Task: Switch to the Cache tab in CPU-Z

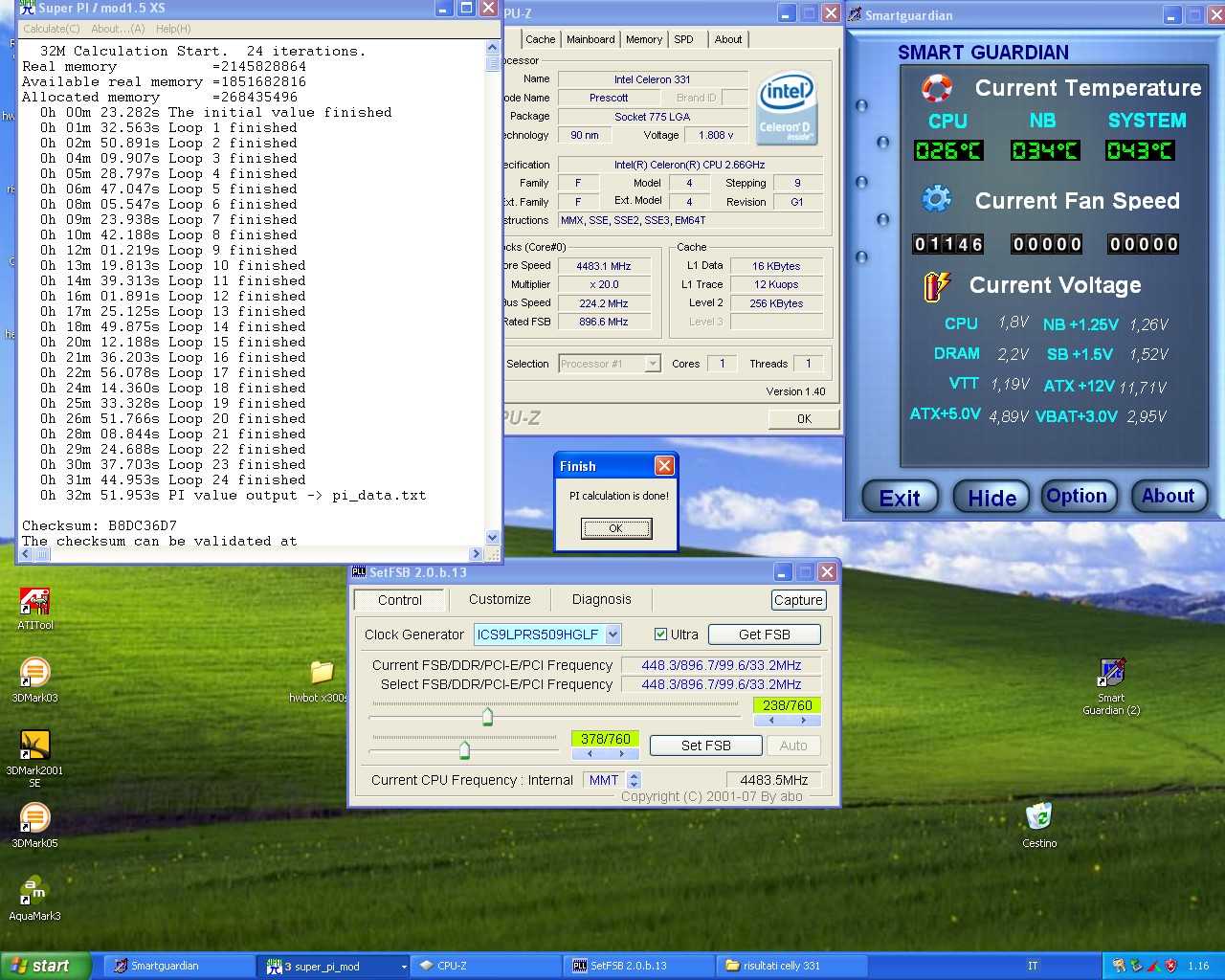Action: pyautogui.click(x=540, y=39)
